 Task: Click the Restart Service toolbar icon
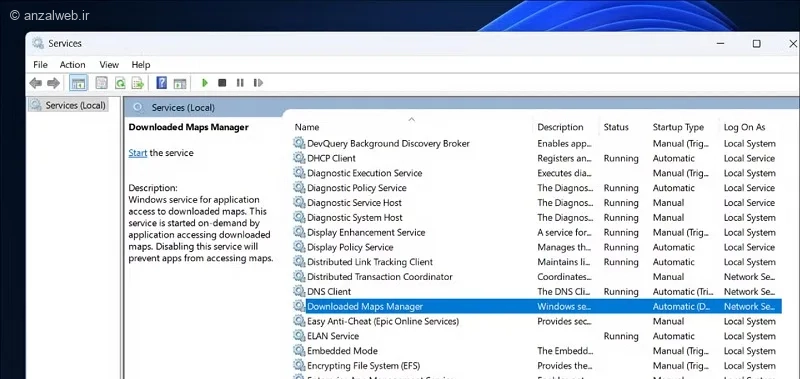click(258, 83)
